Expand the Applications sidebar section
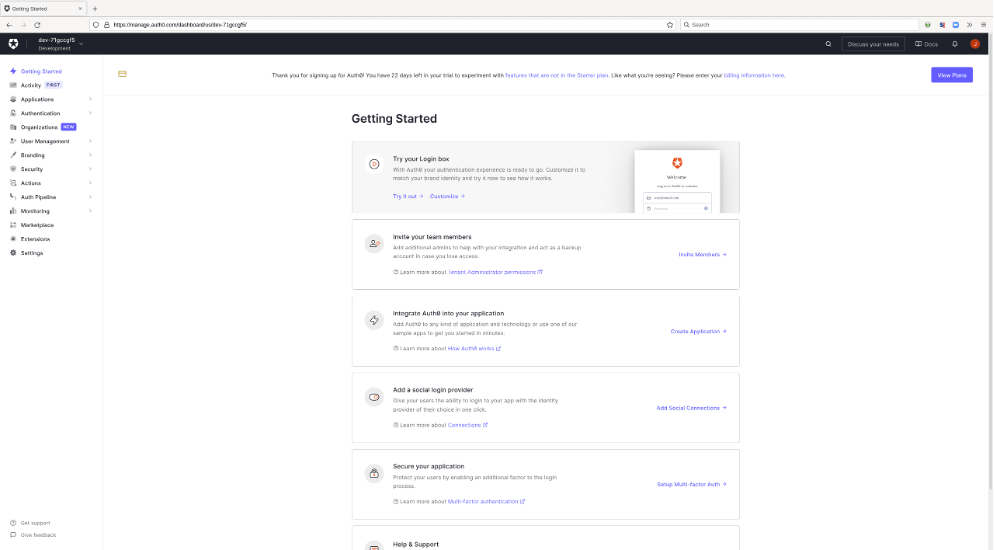The height and width of the screenshot is (550, 994). point(51,99)
